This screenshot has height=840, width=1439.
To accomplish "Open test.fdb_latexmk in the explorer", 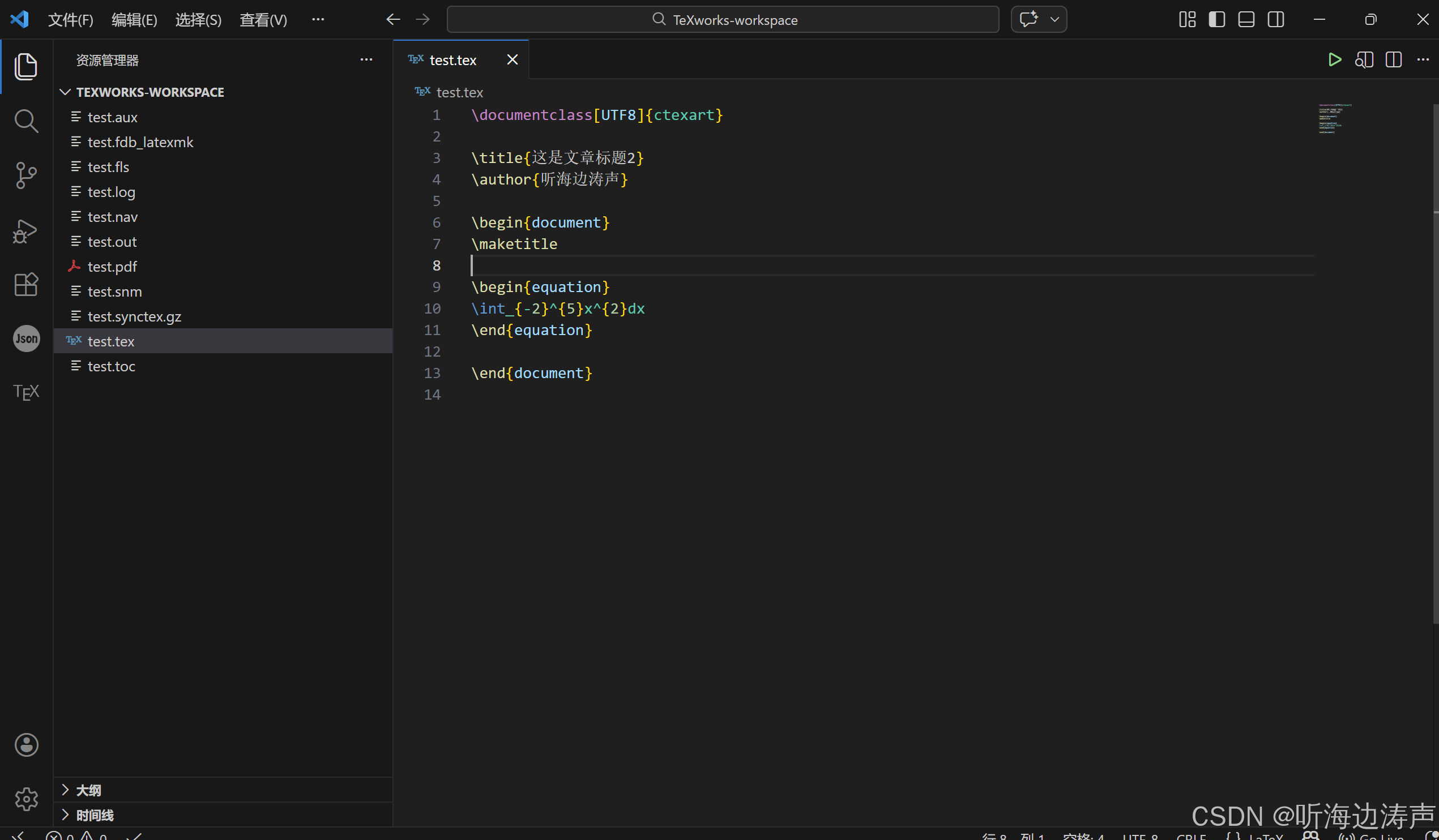I will pos(224,142).
